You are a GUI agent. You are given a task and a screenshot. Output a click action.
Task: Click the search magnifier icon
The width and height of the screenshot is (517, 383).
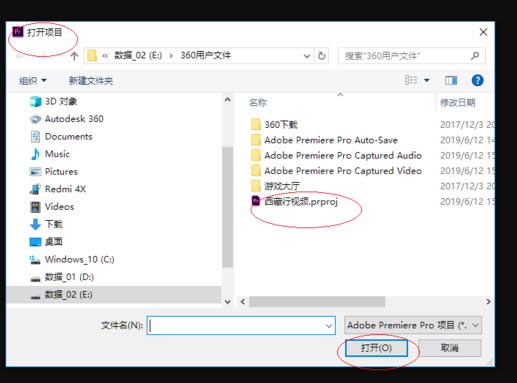coord(475,56)
